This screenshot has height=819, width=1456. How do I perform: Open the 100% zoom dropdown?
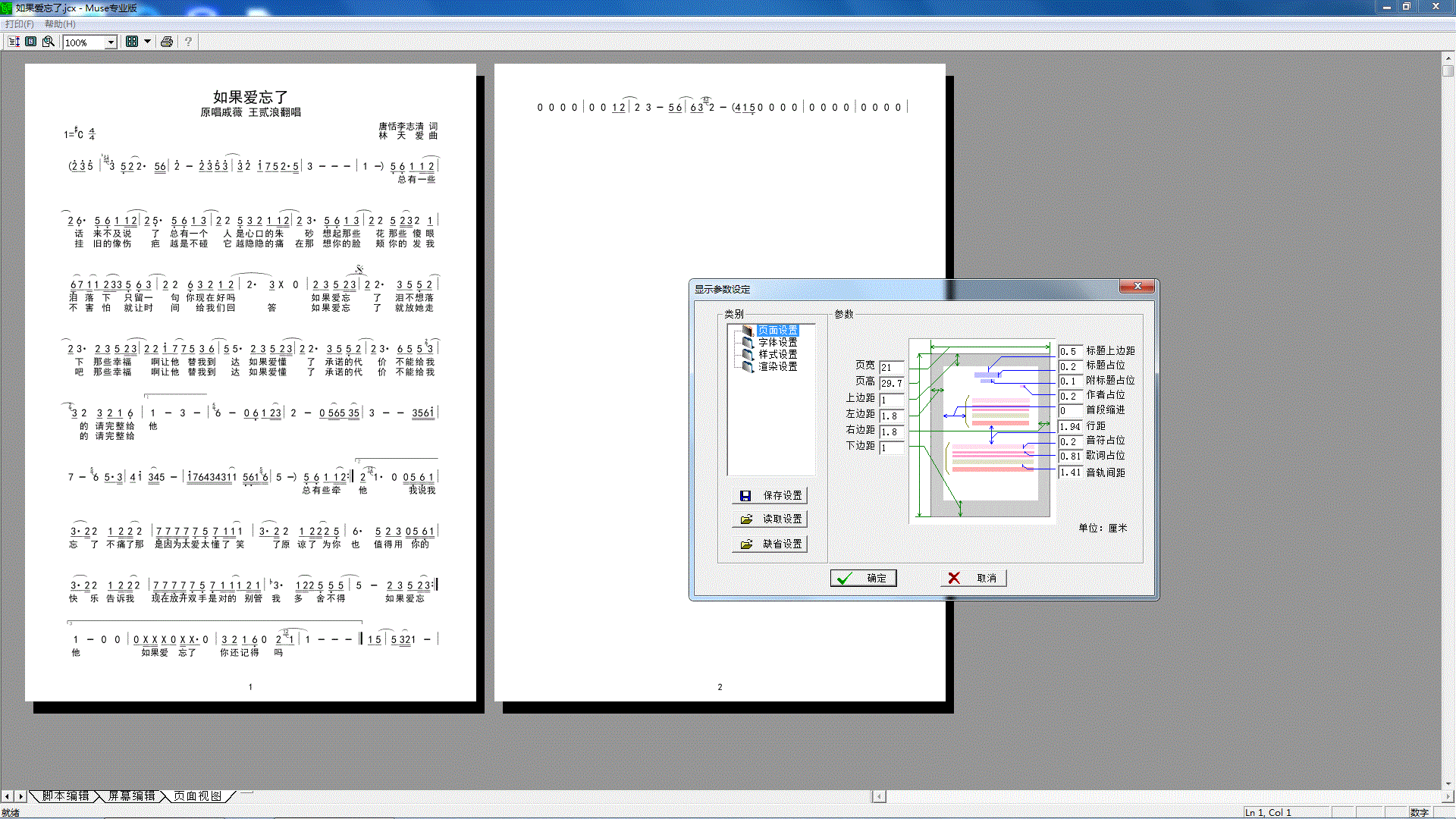point(111,42)
